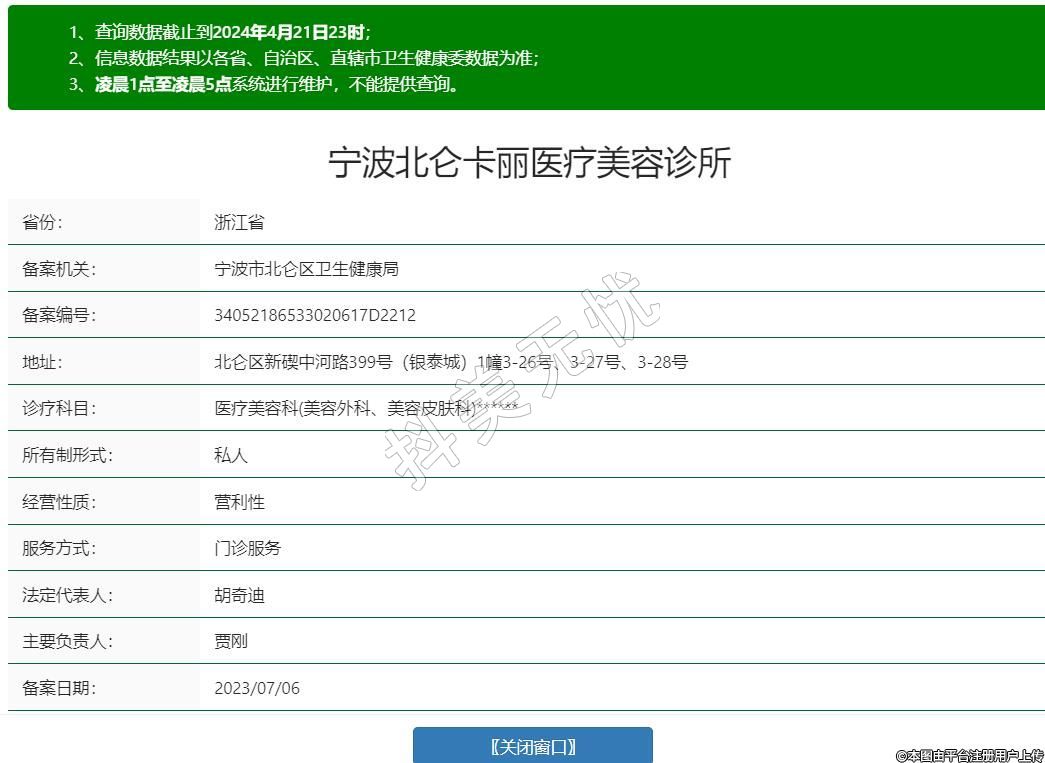The width and height of the screenshot is (1045, 763).
Task: Click the 备案日期 field label
Action: coord(59,688)
